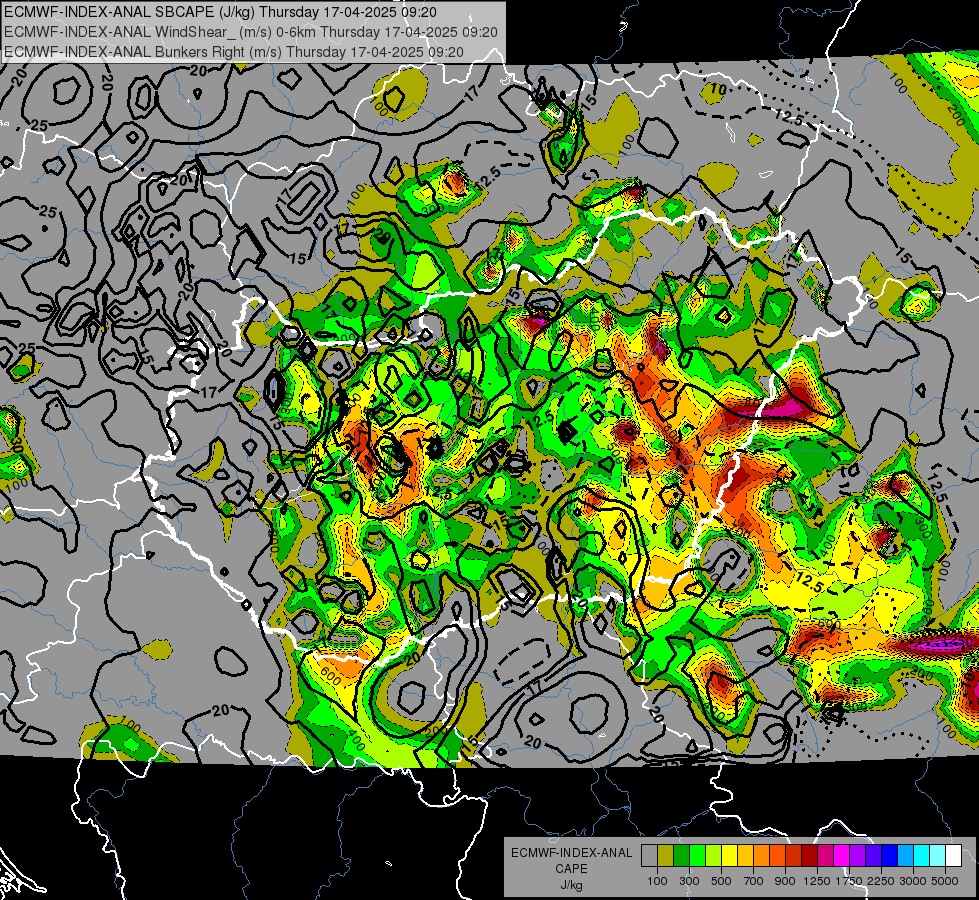Click the WindShear_ 0-6km title line
The image size is (979, 900).
(250, 32)
